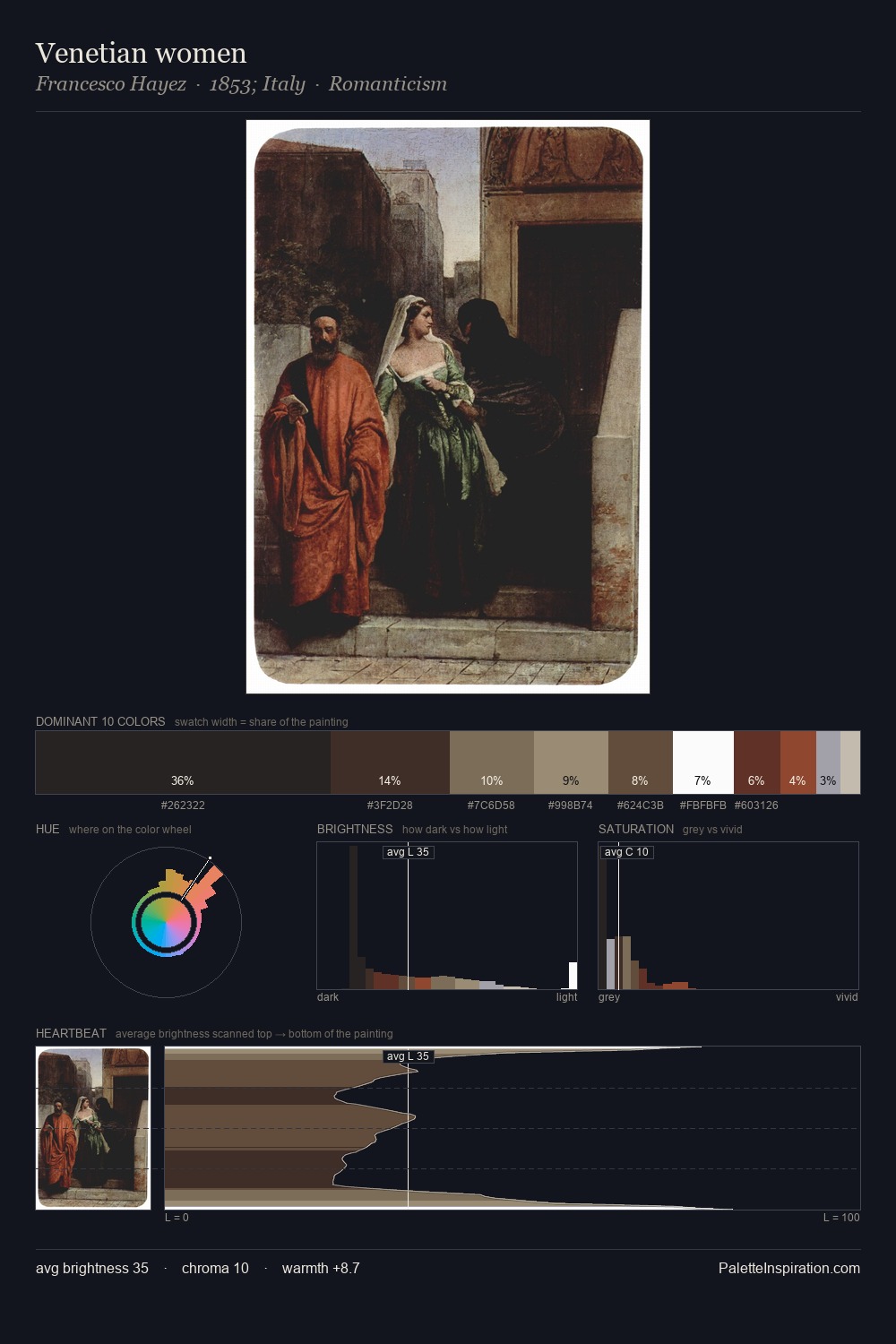Viewport: 896px width, 1344px height.
Task: Click "avg L 35" label in Heartbeat chart
Action: click(x=409, y=1056)
